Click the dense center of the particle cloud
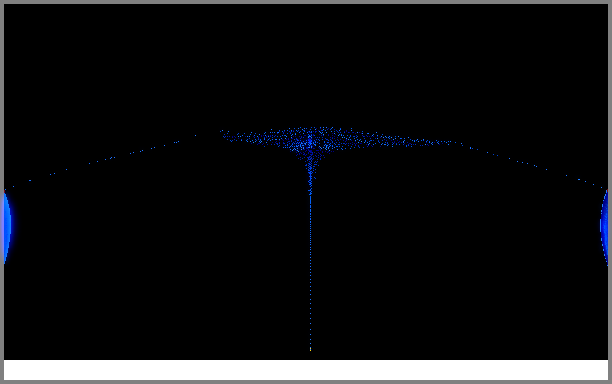Image resolution: width=612 pixels, height=384 pixels. click(310, 142)
